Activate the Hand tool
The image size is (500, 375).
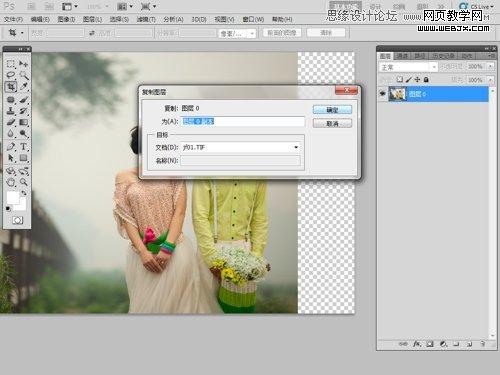point(11,182)
